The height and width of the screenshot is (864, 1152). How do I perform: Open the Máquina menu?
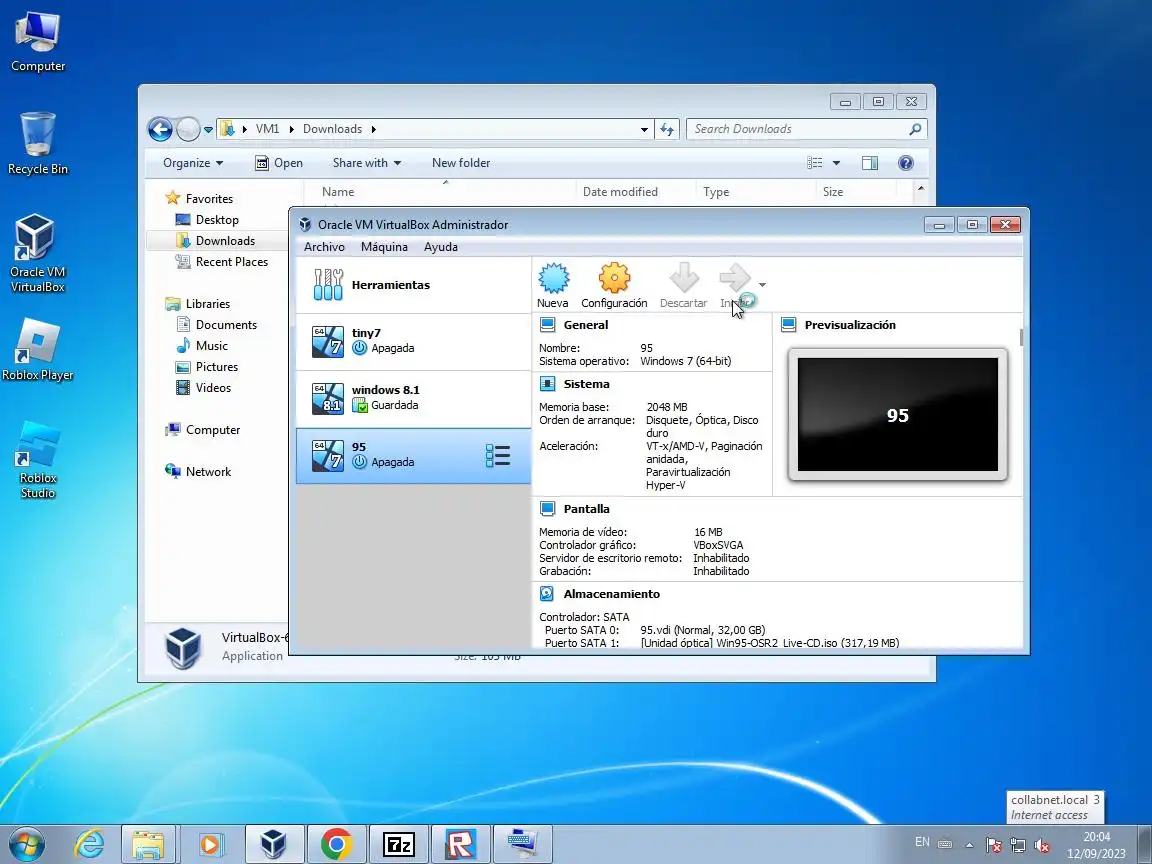(384, 247)
